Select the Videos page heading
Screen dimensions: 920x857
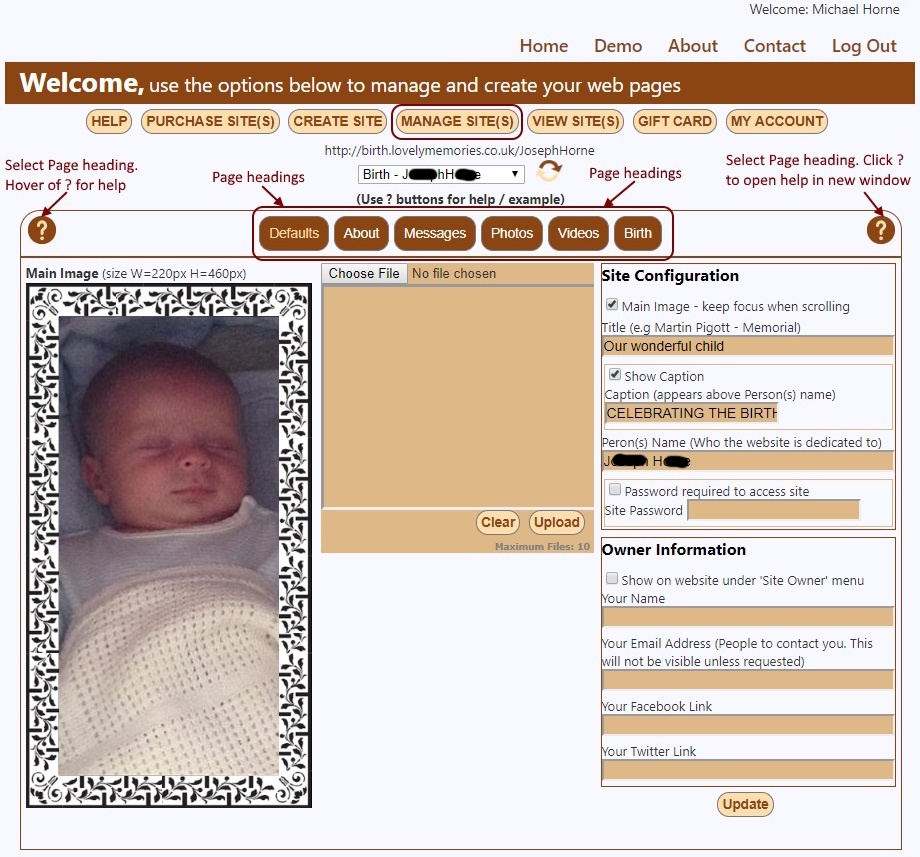pyautogui.click(x=578, y=233)
